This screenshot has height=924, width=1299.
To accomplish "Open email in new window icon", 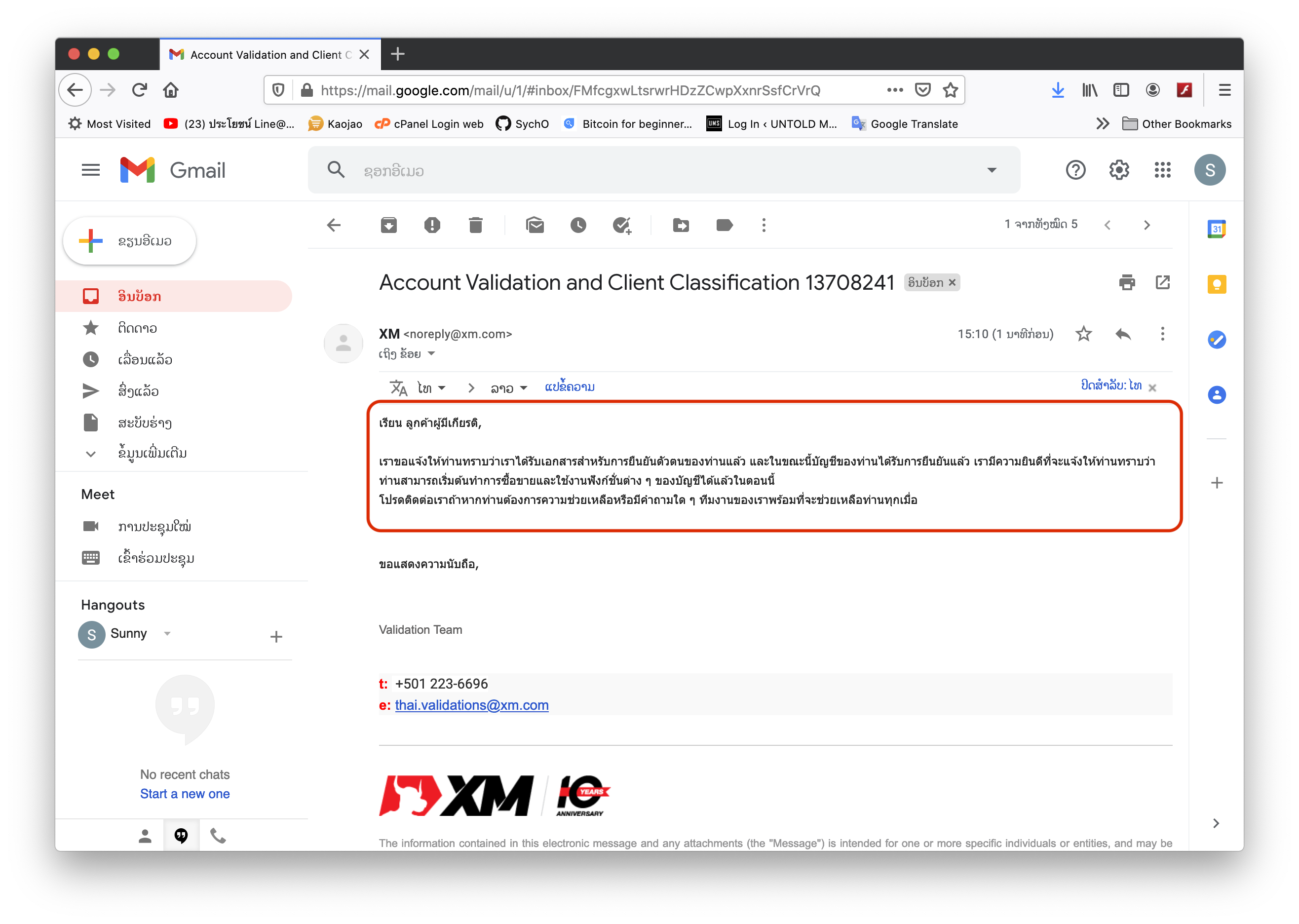I will (1162, 282).
